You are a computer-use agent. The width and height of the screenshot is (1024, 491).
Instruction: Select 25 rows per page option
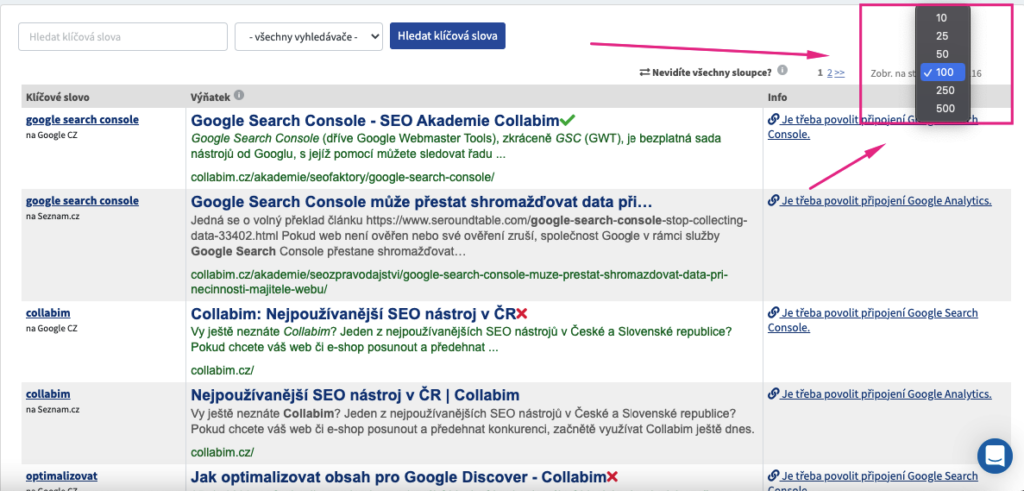942,36
